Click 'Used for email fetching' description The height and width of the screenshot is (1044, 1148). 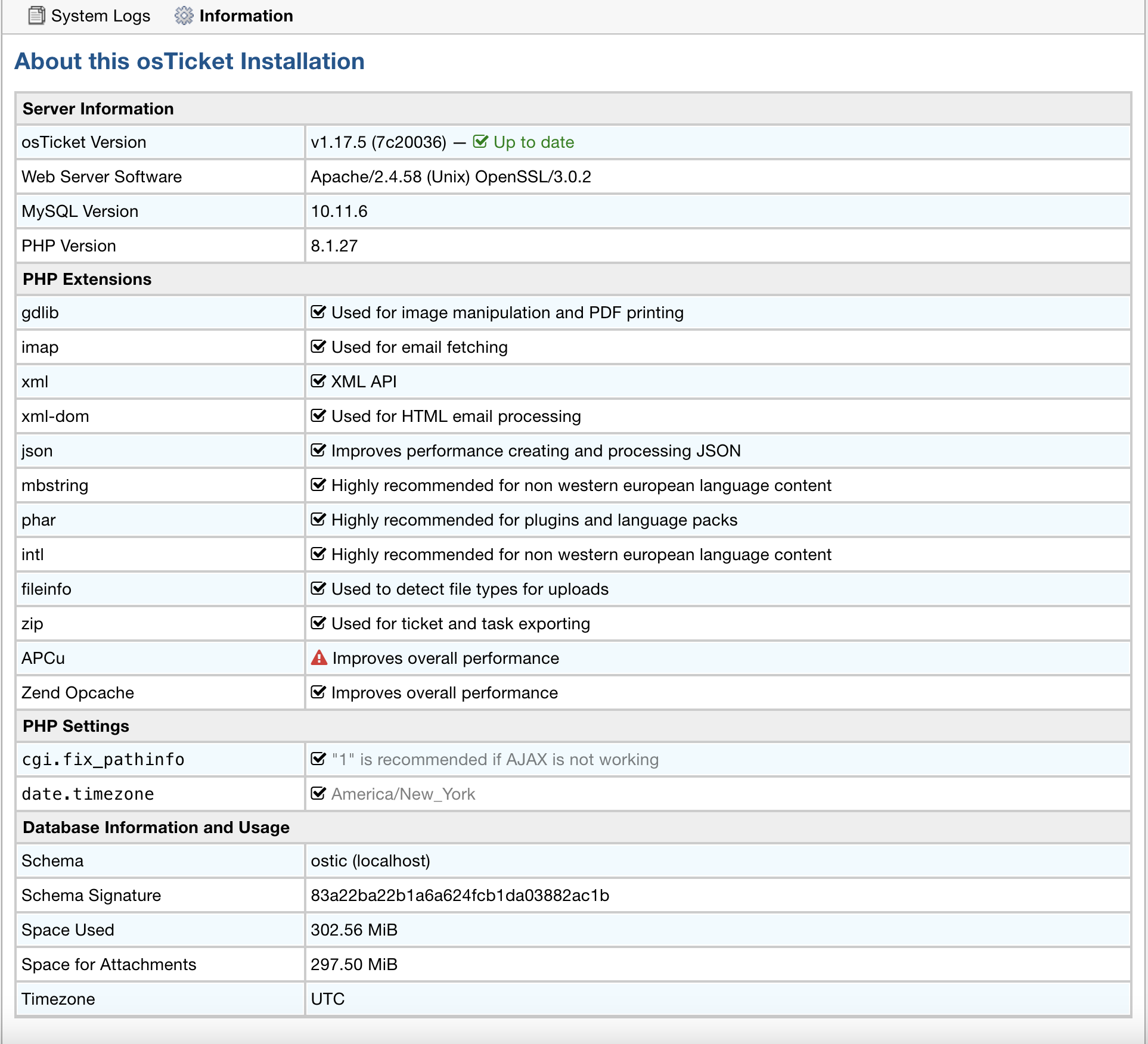(420, 347)
